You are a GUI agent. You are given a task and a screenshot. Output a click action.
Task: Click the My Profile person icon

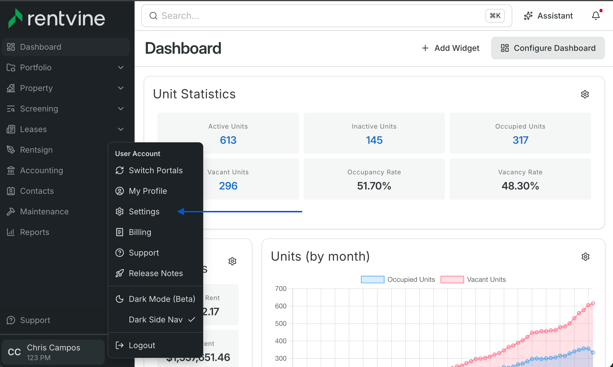click(x=120, y=191)
